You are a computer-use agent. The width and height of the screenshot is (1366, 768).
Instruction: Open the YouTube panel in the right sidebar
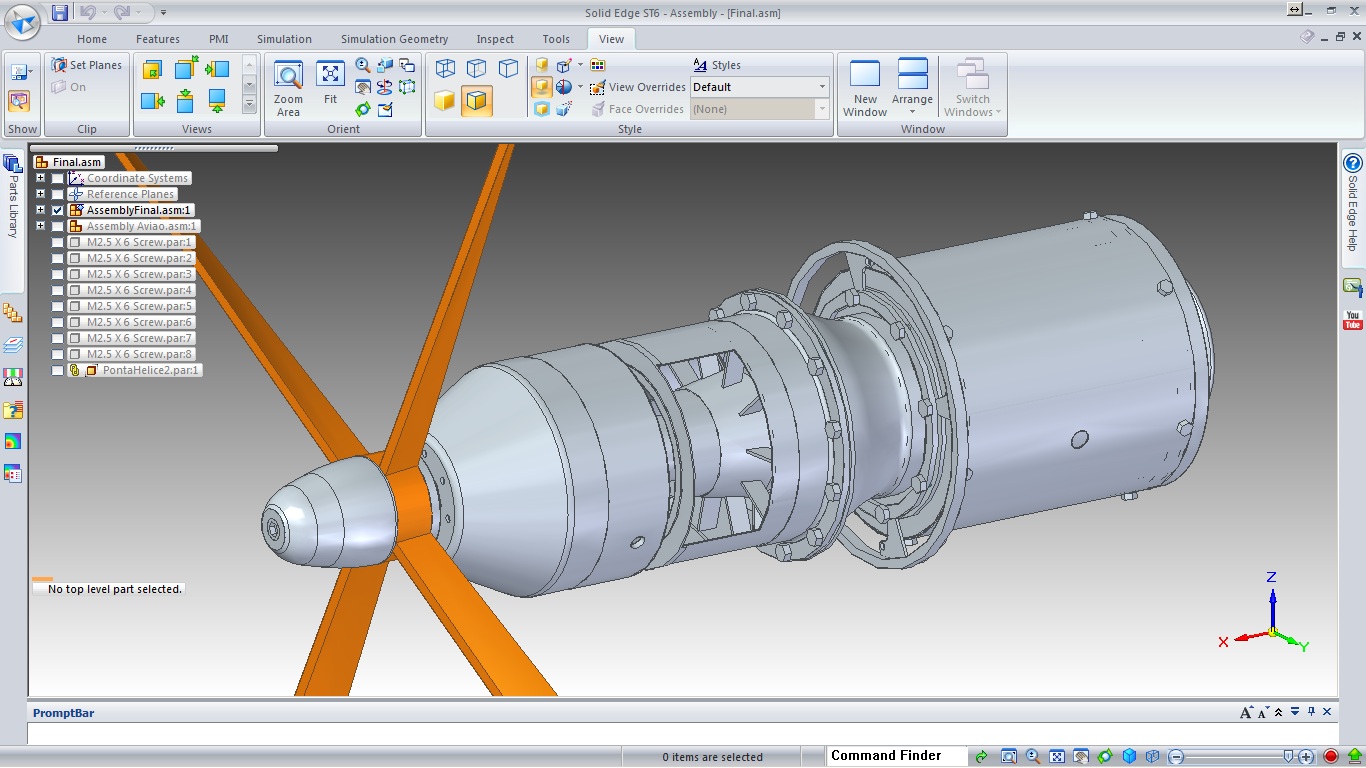pyautogui.click(x=1353, y=321)
